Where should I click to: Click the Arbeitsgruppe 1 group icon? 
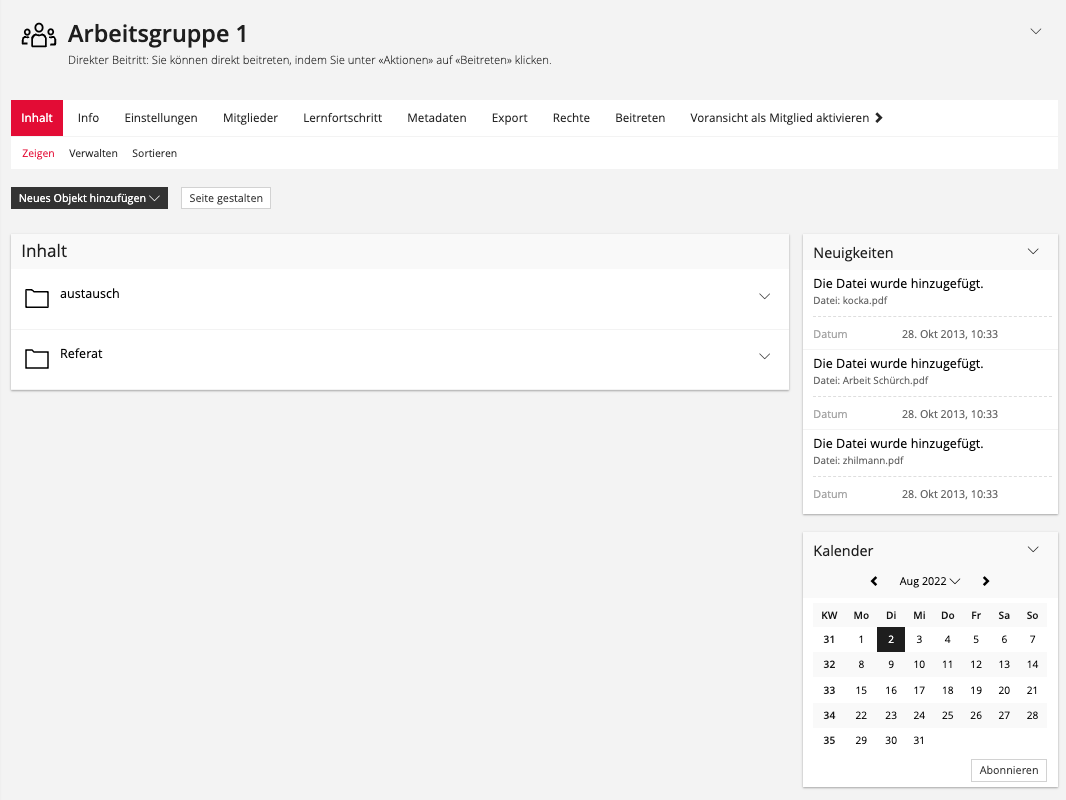(39, 36)
